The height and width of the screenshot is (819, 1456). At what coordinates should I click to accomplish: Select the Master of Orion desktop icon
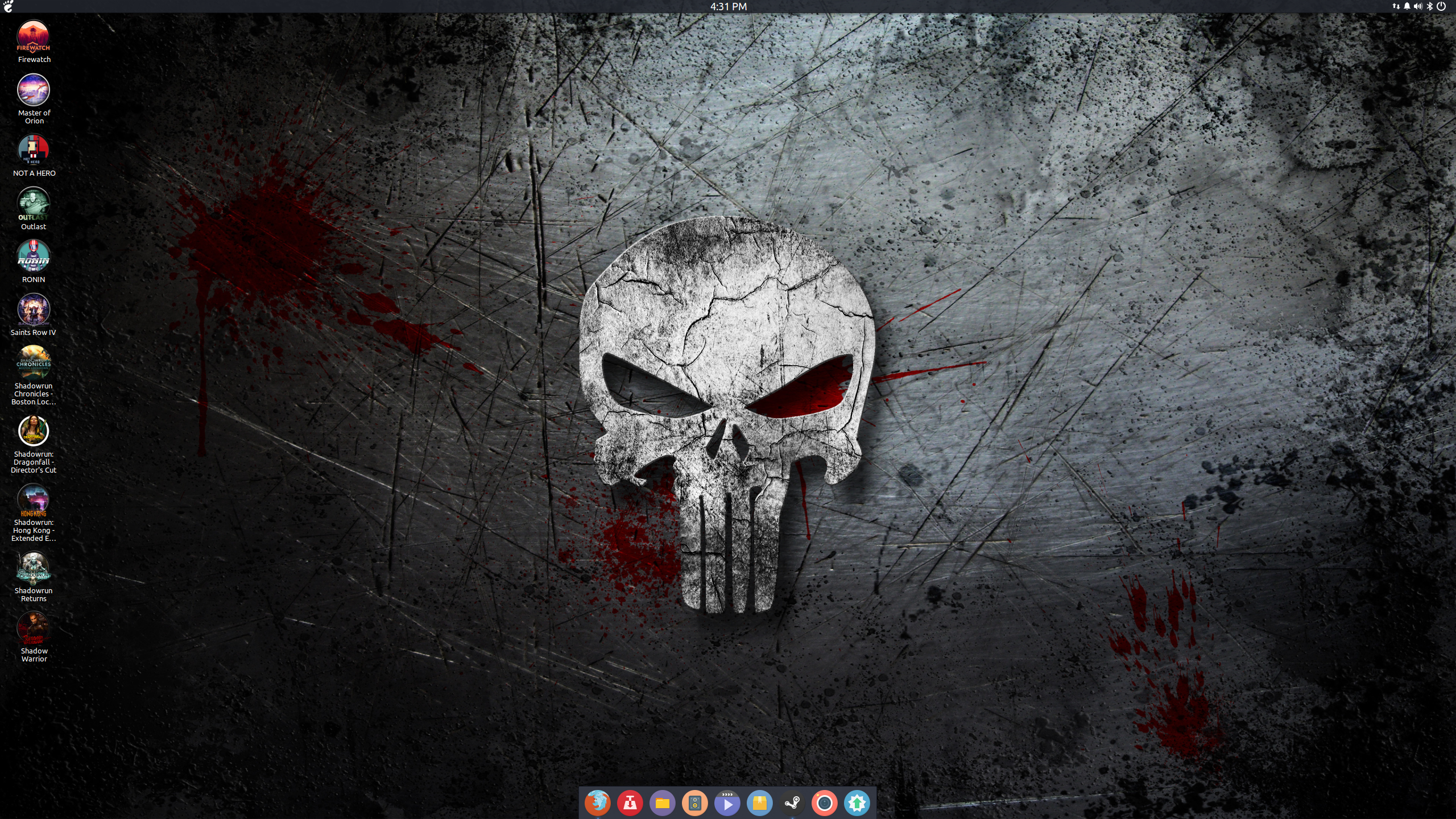coord(34,99)
